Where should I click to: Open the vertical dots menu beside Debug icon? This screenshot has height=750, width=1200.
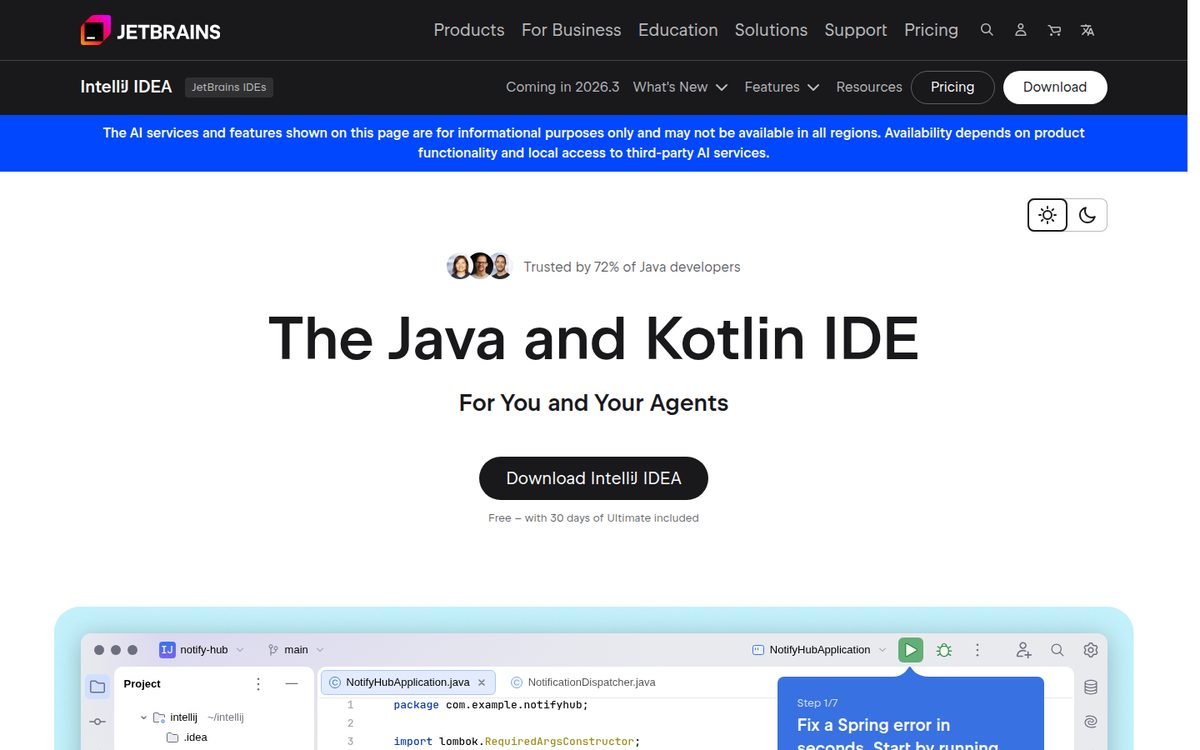(x=978, y=650)
